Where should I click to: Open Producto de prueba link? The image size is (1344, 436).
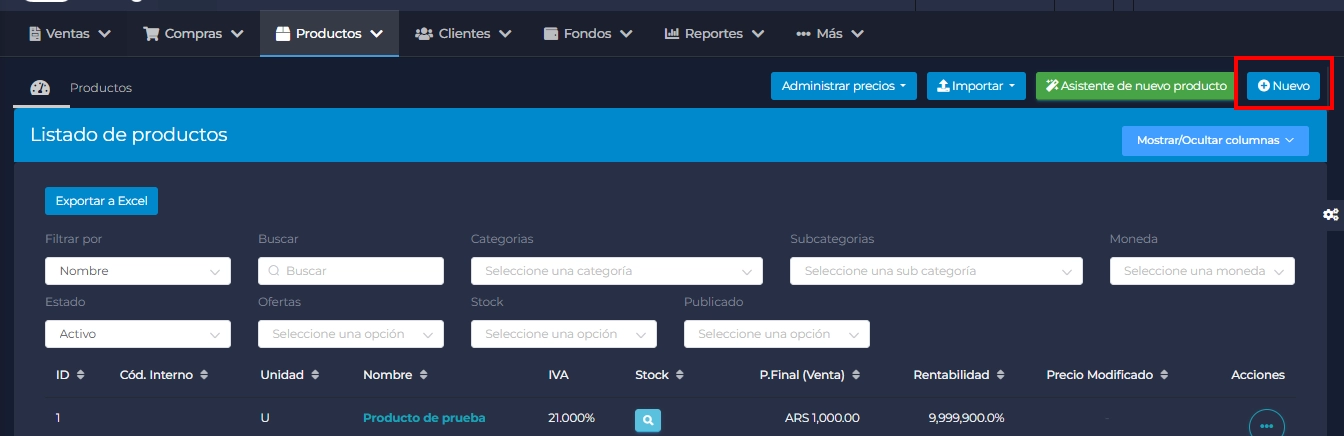coord(424,418)
